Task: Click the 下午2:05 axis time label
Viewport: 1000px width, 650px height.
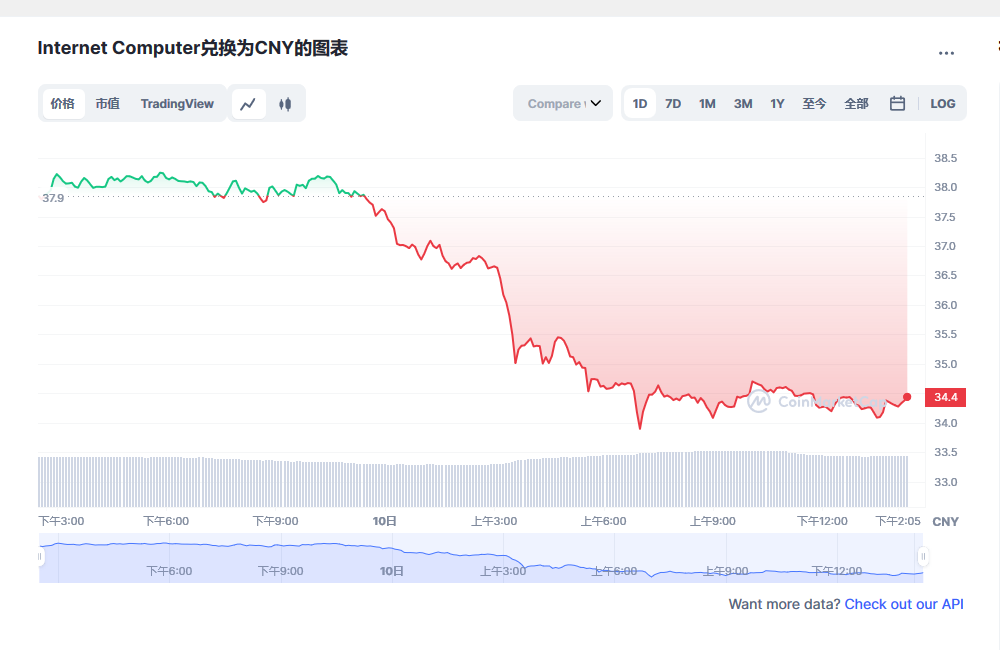Action: (898, 521)
